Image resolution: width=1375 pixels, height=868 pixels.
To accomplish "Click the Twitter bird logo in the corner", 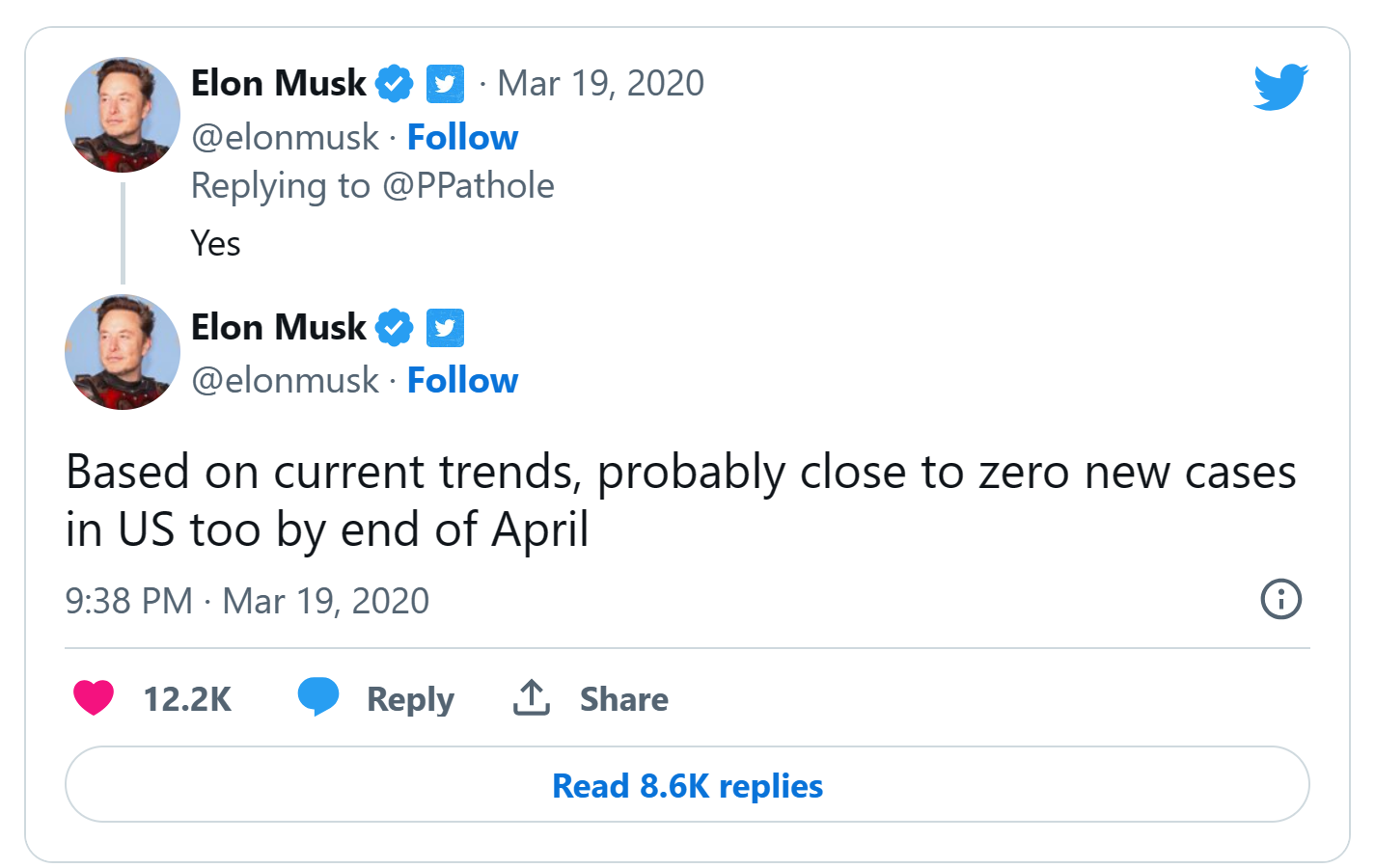I will click(x=1280, y=87).
